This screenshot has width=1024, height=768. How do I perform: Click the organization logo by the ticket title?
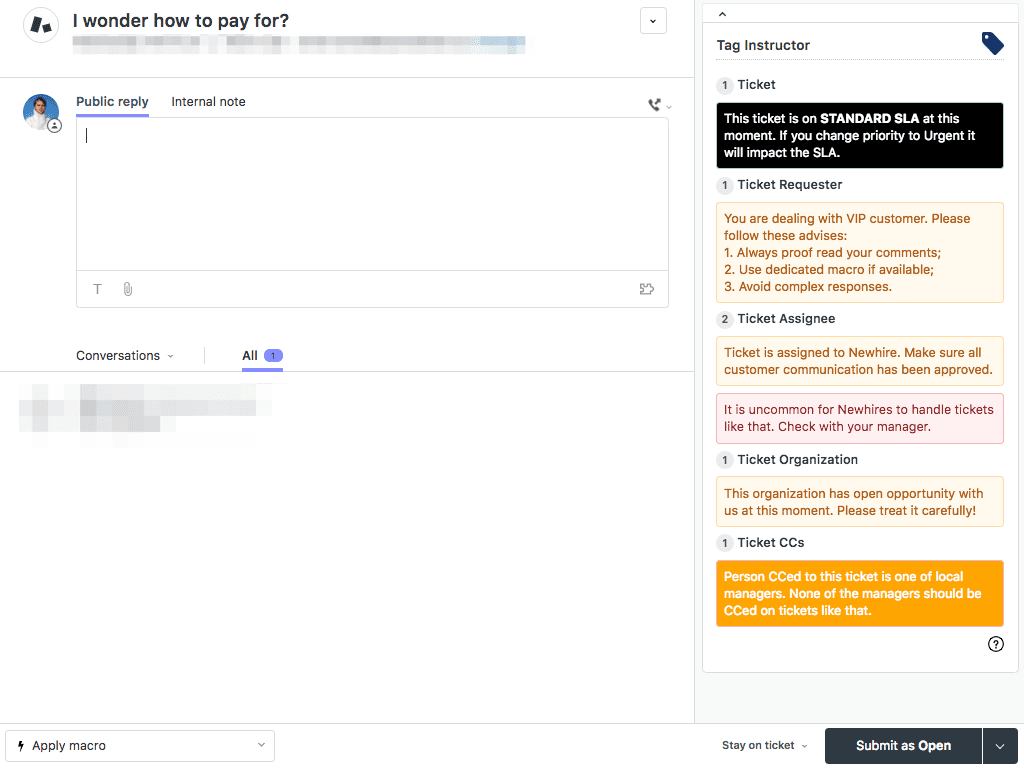41,26
